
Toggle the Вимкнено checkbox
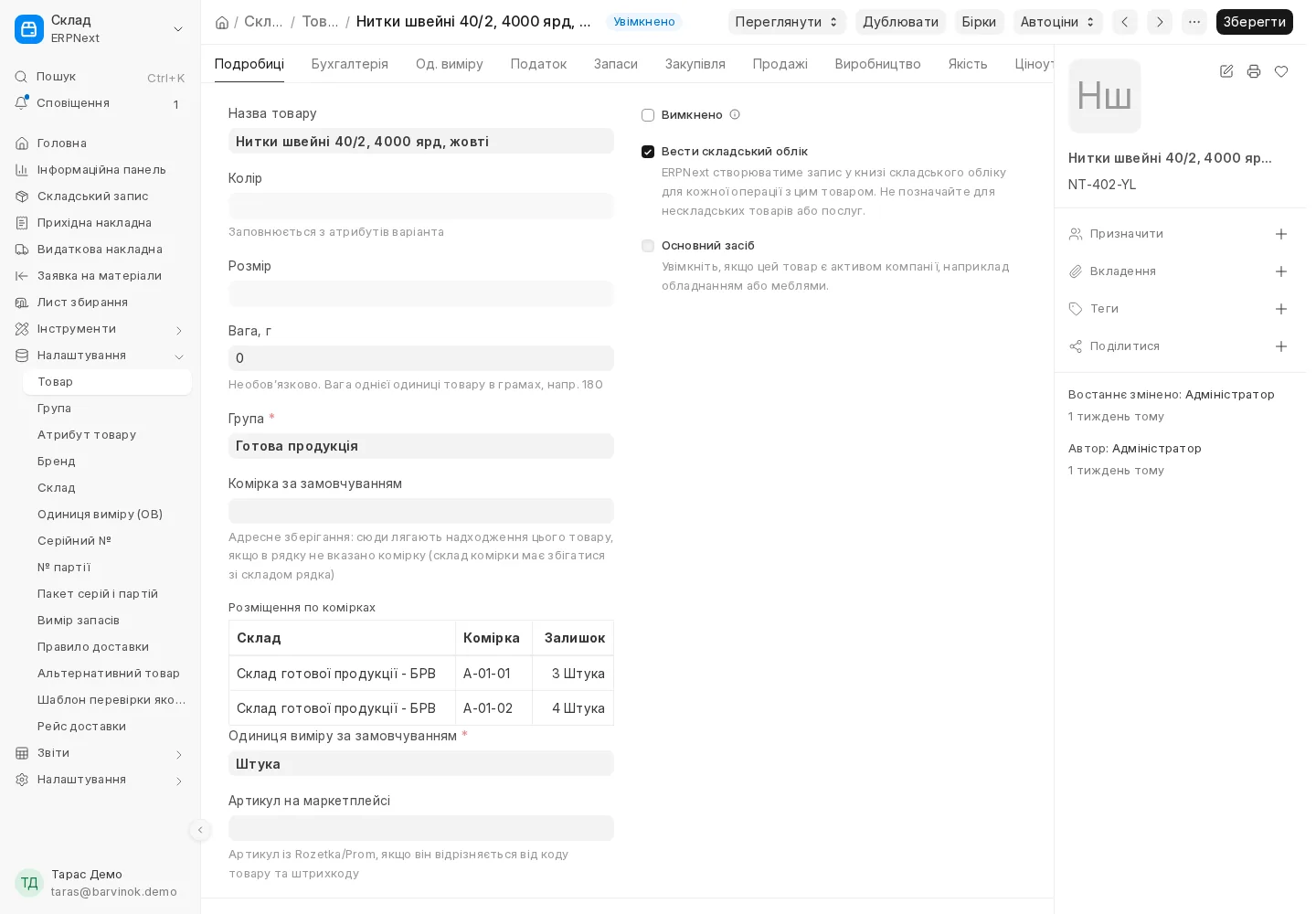tap(648, 115)
